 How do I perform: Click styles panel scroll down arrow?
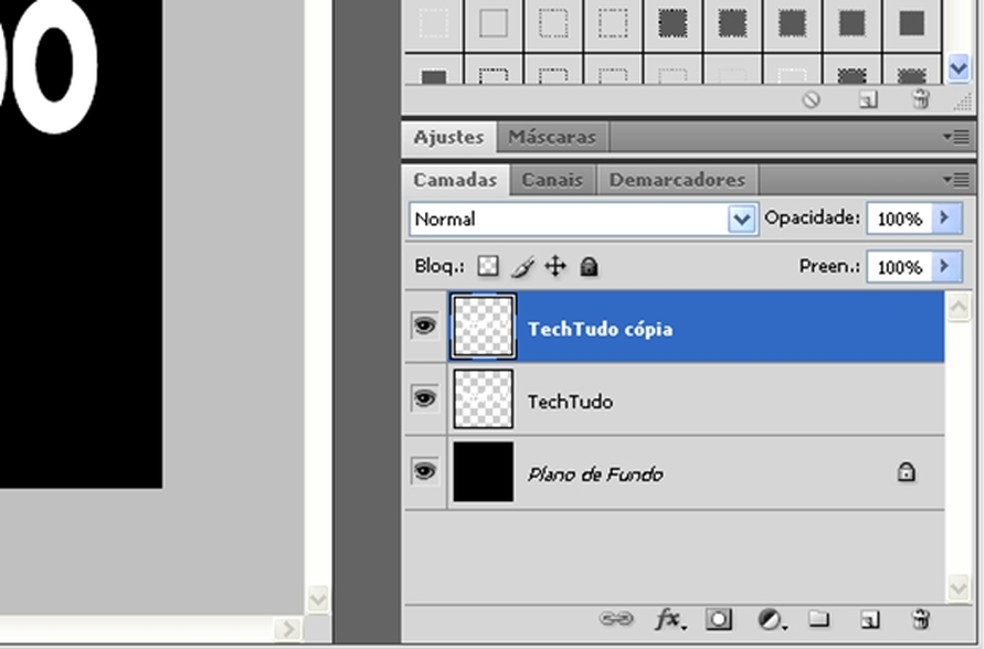tap(958, 67)
